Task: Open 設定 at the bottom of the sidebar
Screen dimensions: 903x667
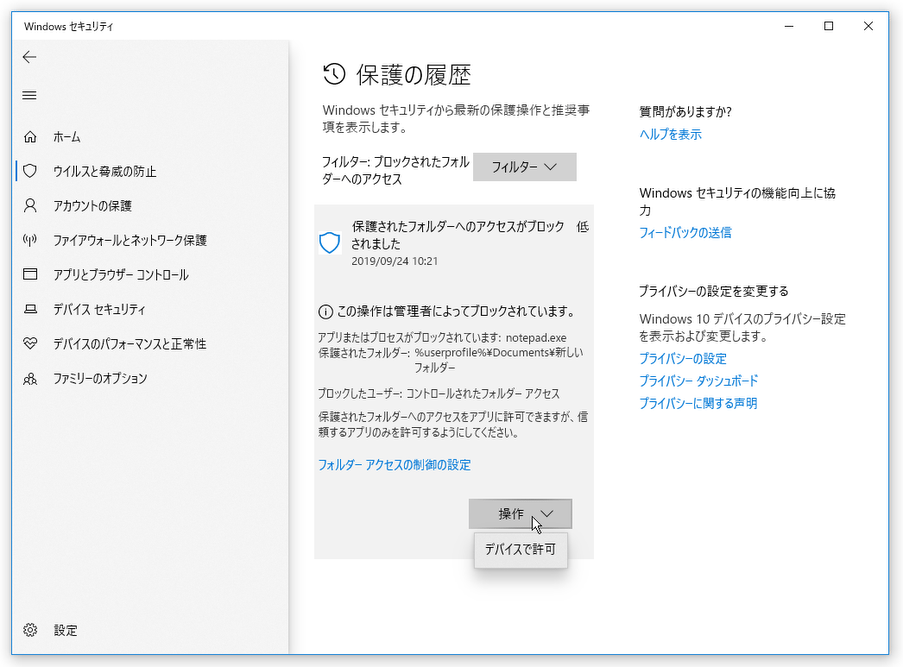Action: pyautogui.click(x=65, y=630)
